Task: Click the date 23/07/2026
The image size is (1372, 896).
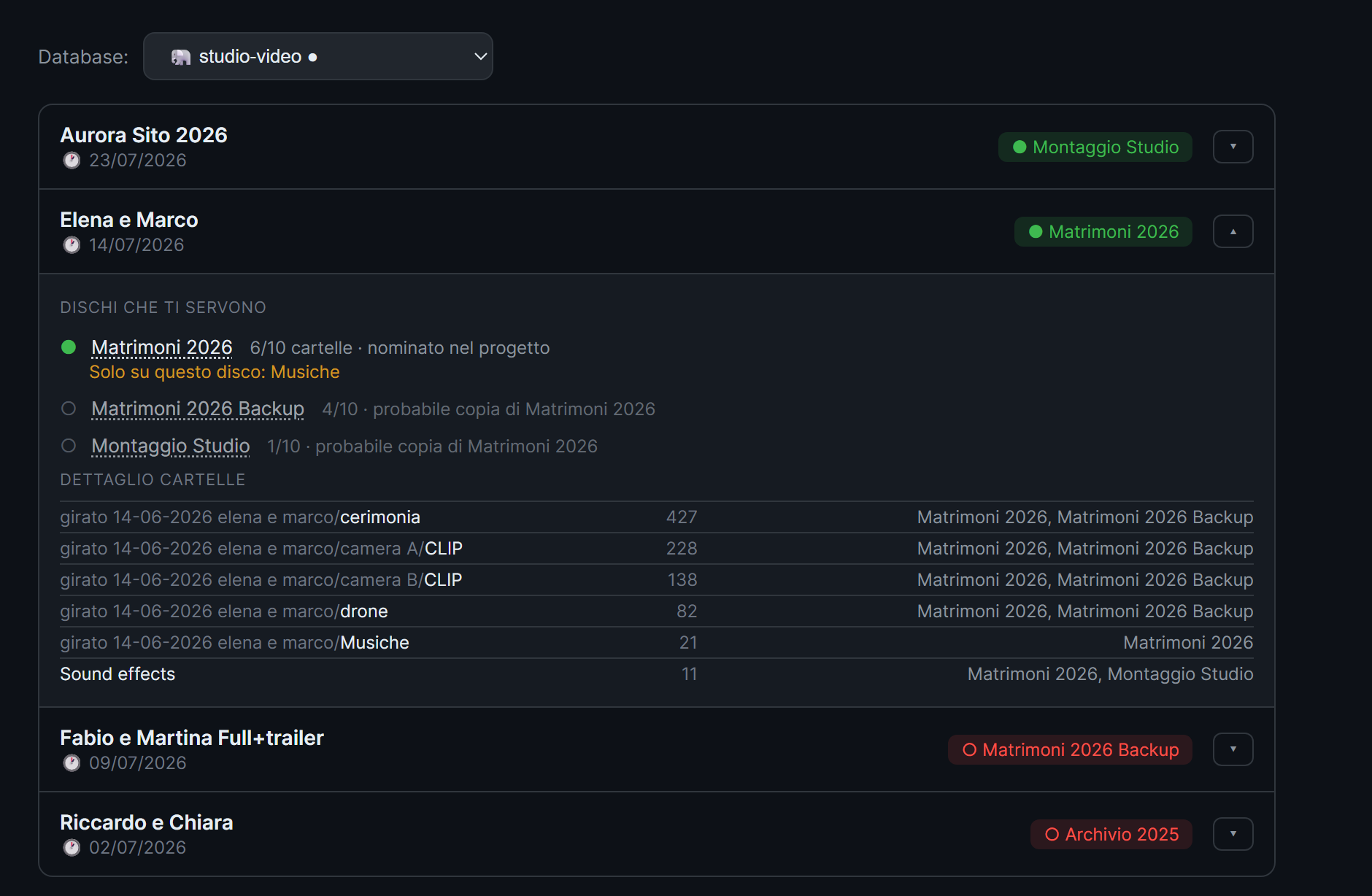Action: (138, 161)
